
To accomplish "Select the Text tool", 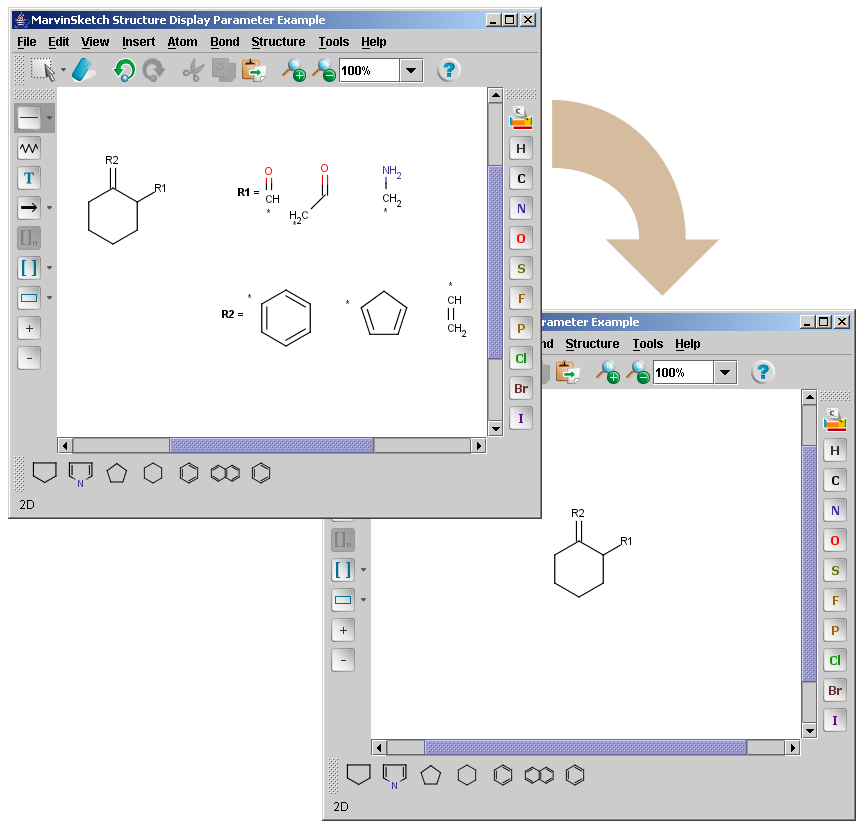I will (29, 178).
